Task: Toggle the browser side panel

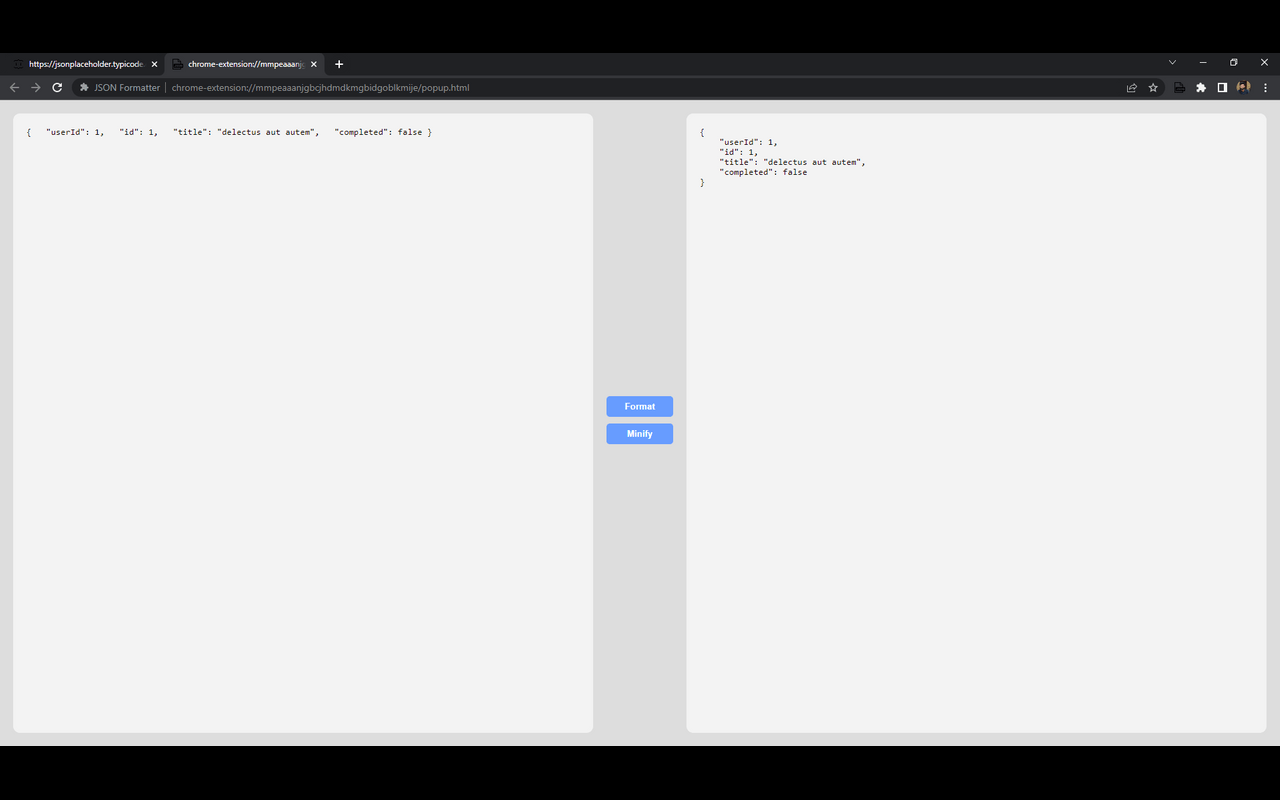Action: pos(1222,88)
